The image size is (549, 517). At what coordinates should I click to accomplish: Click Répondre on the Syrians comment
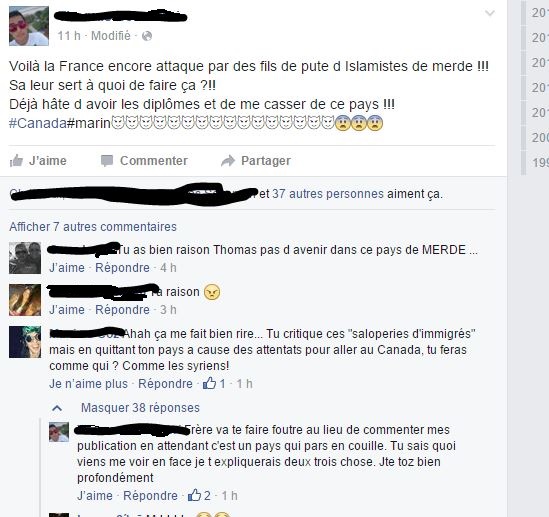coord(165,384)
